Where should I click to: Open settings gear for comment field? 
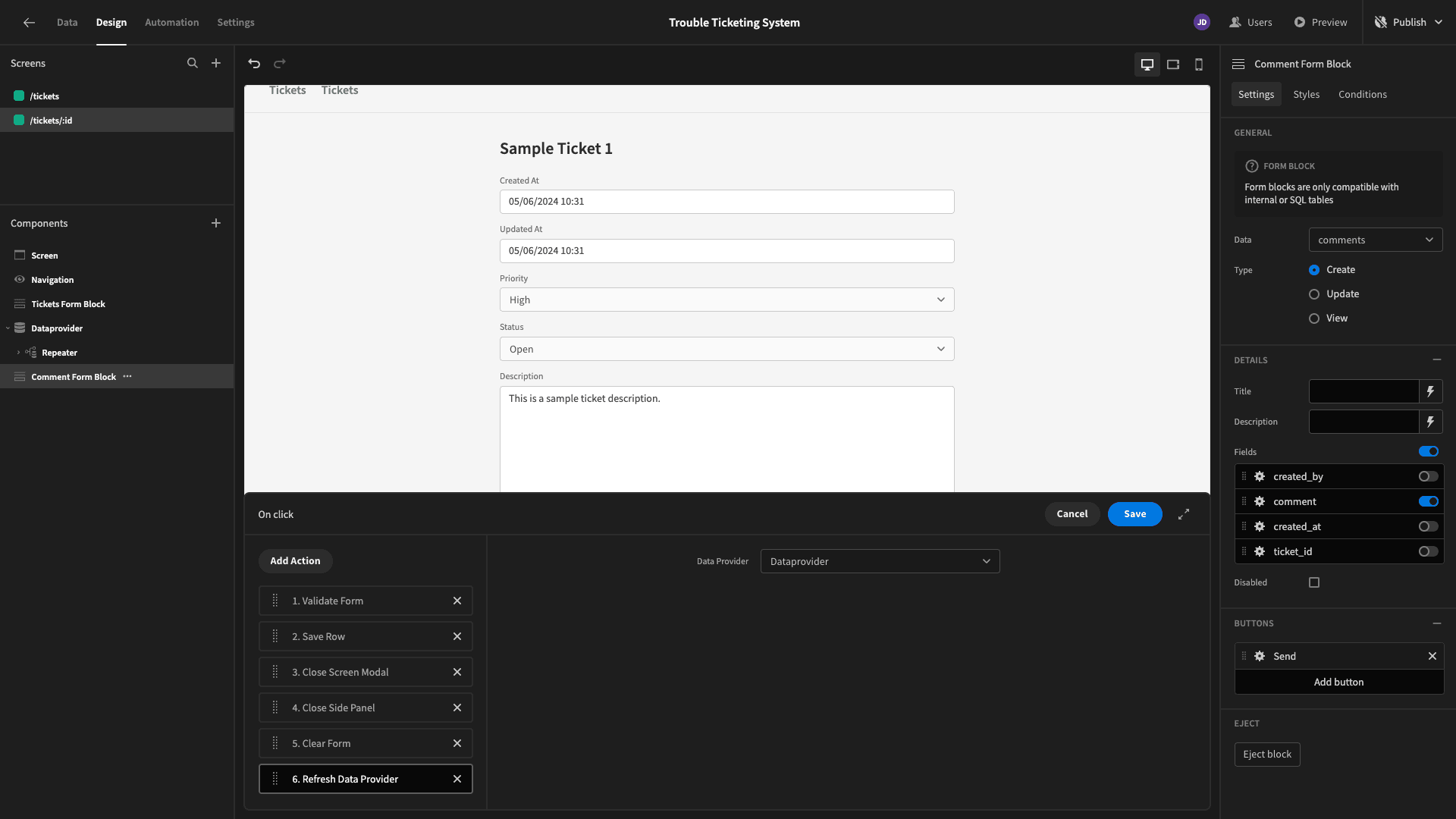pyautogui.click(x=1260, y=501)
